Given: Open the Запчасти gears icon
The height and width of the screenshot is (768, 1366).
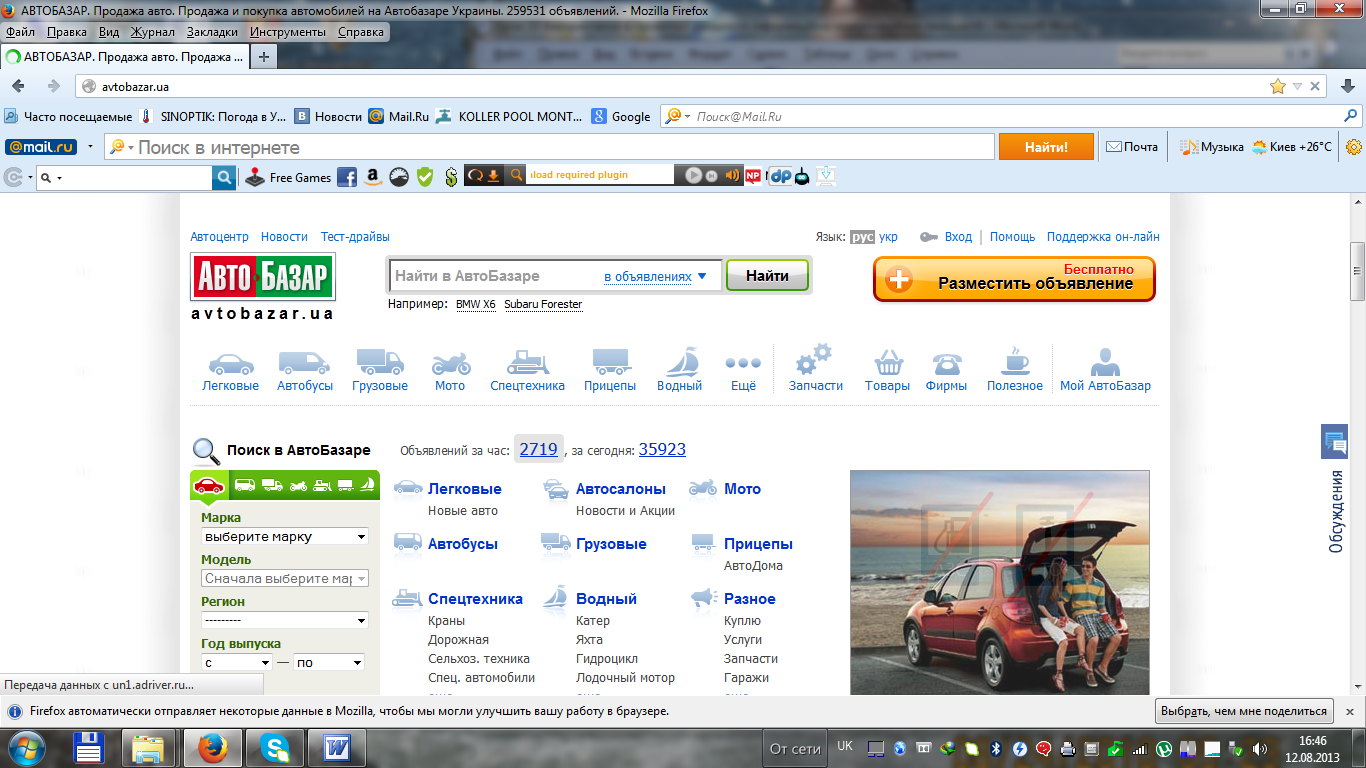Looking at the screenshot, I should [815, 359].
